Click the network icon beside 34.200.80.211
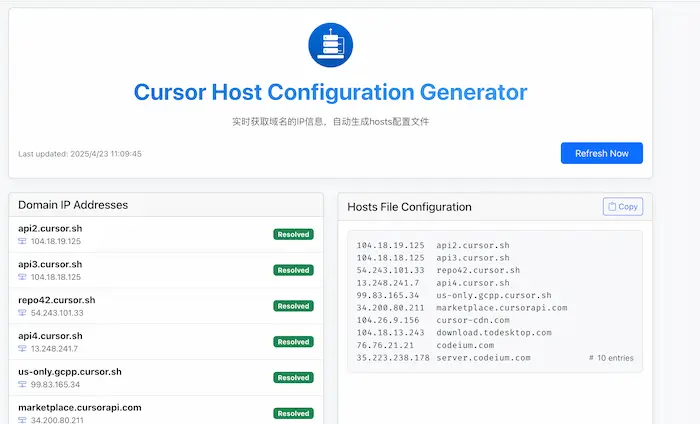 click(x=23, y=420)
